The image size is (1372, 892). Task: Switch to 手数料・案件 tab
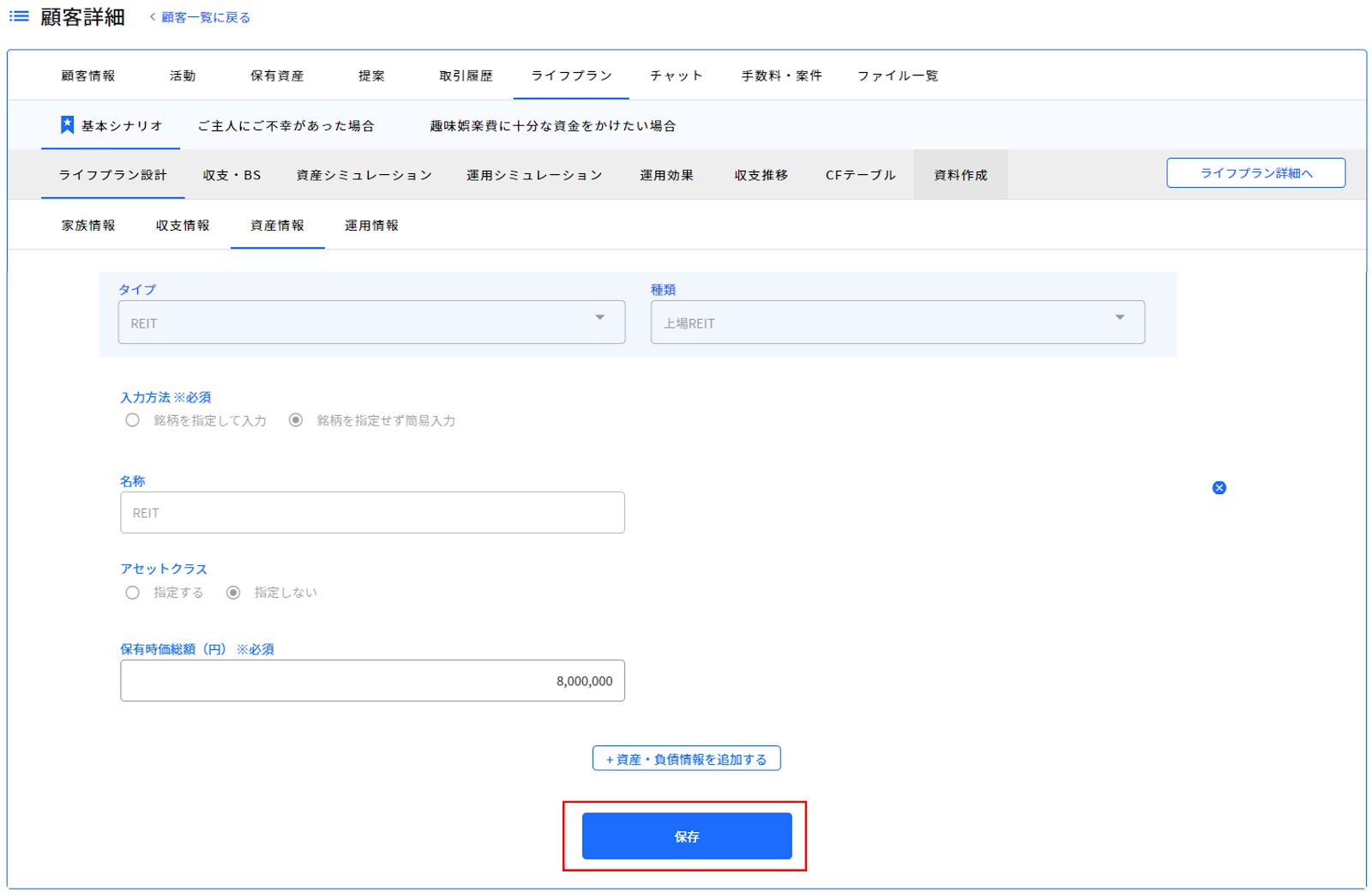point(781,75)
